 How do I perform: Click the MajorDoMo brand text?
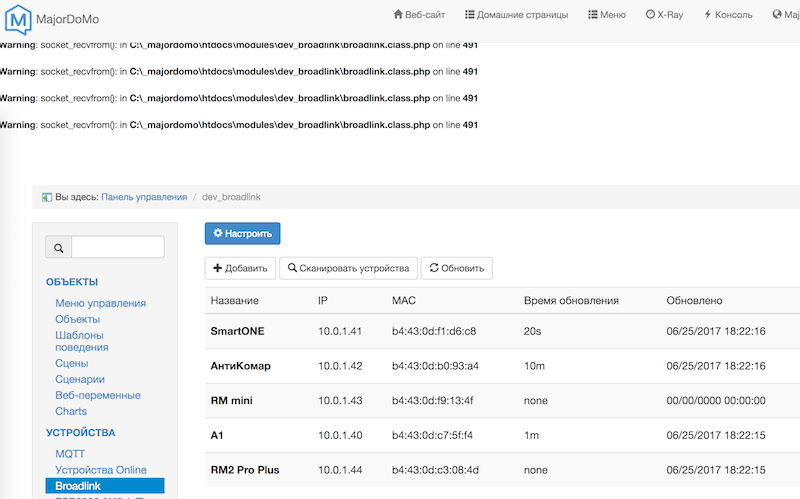(x=67, y=19)
